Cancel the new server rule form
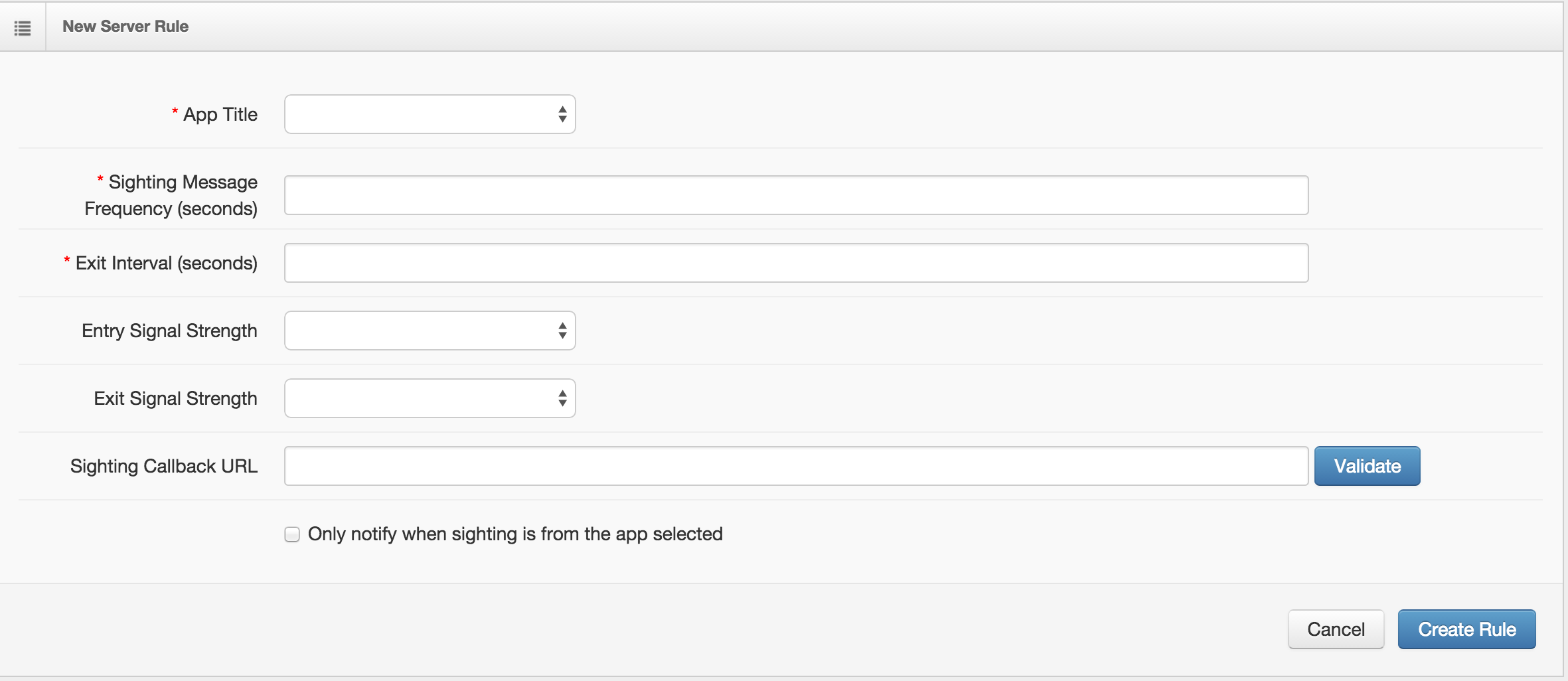This screenshot has height=681, width=1568. (1336, 629)
